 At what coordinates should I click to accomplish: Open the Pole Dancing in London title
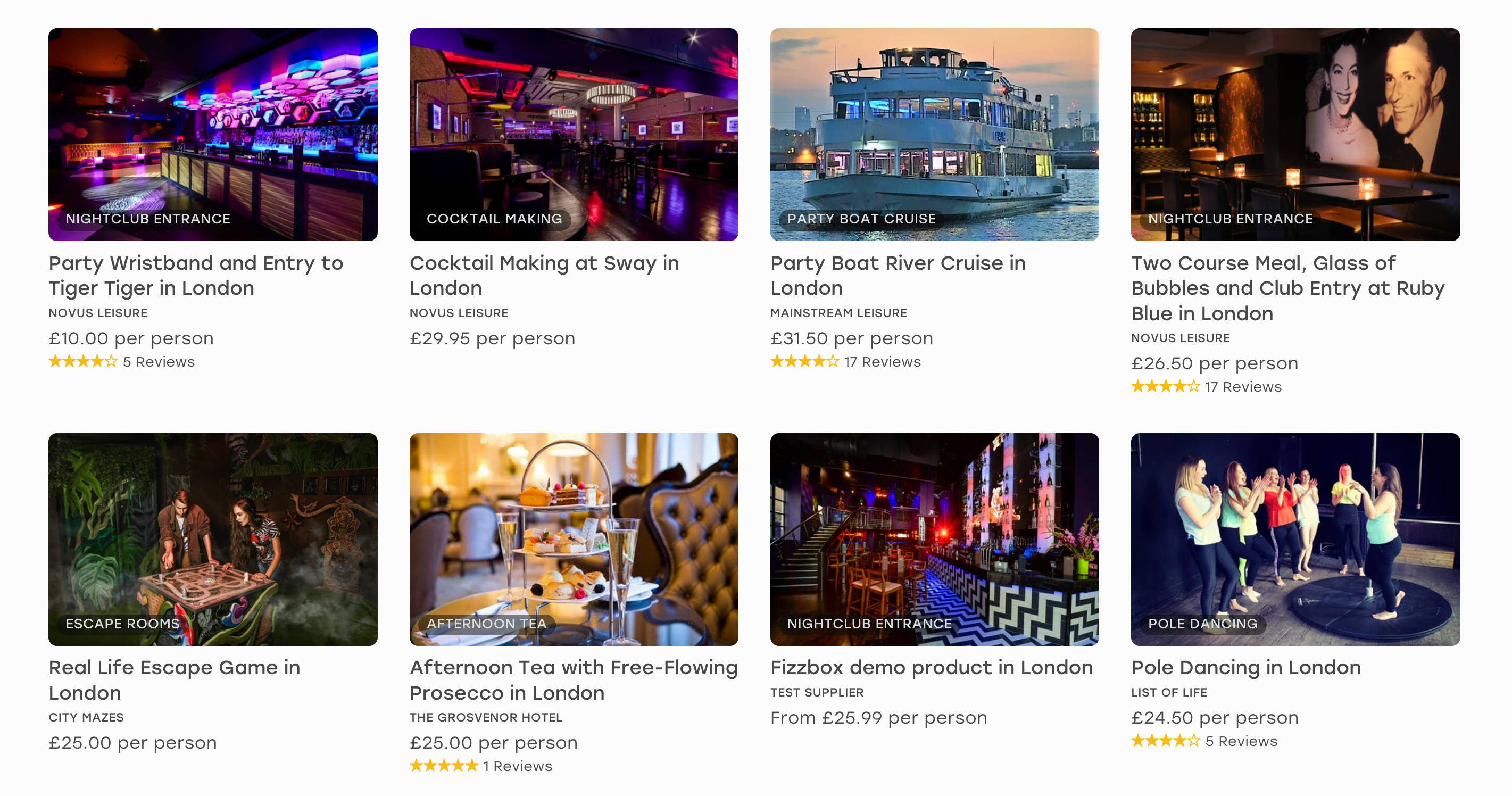point(1245,667)
